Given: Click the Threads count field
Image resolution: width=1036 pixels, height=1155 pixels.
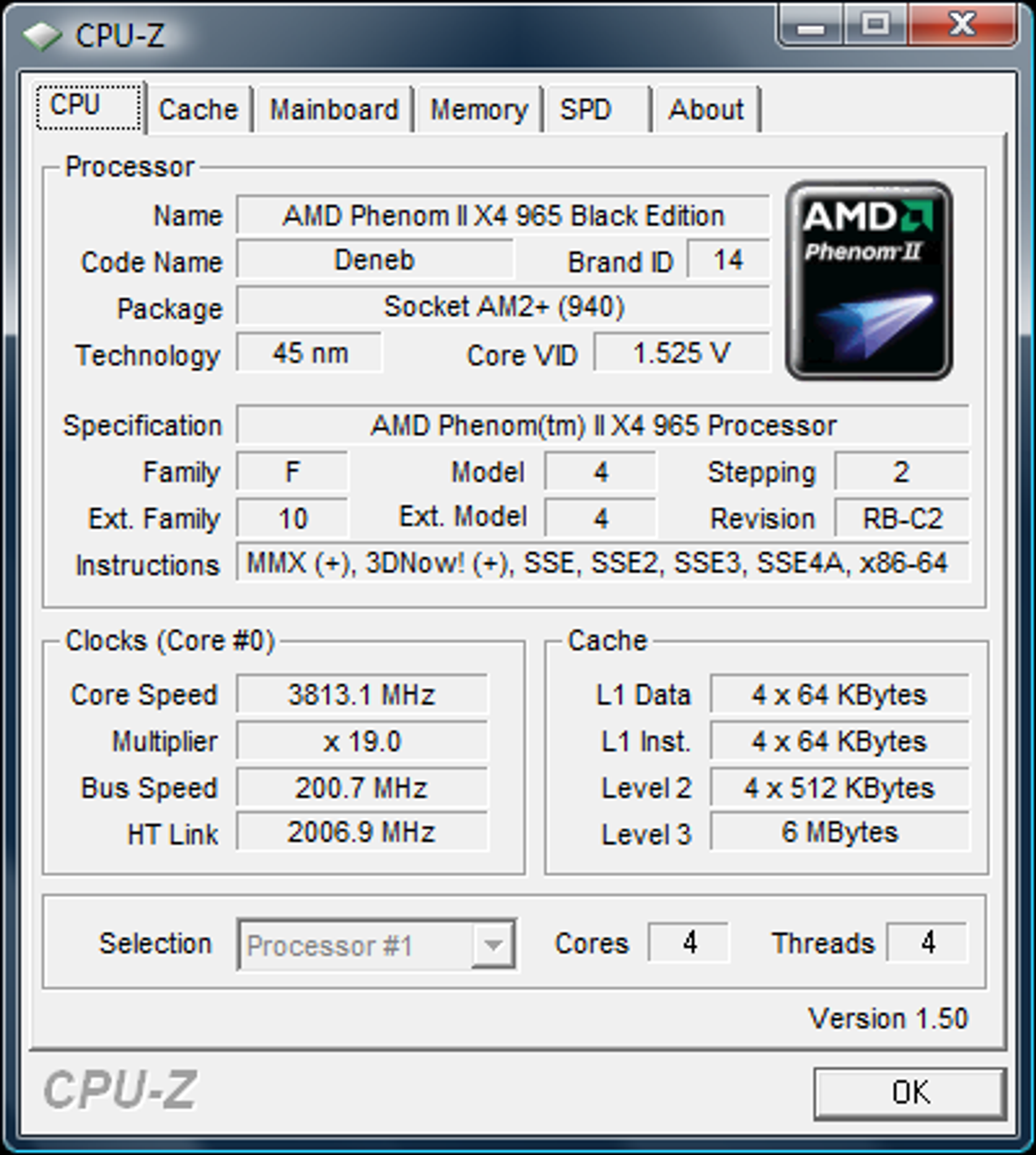Looking at the screenshot, I should [x=928, y=943].
